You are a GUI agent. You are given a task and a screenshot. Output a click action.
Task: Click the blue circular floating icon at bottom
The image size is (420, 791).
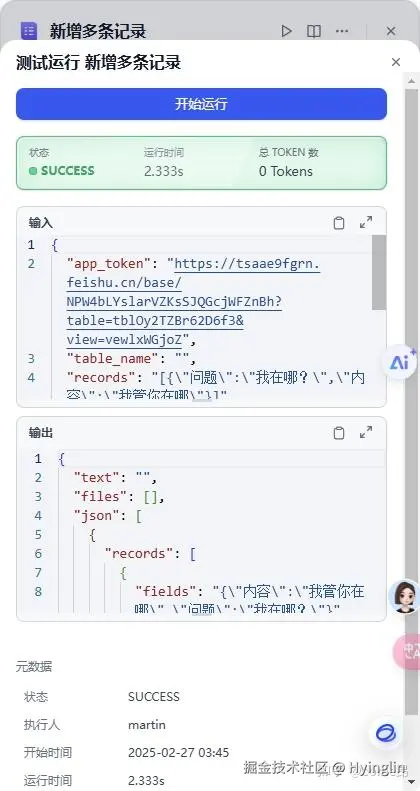point(386,733)
